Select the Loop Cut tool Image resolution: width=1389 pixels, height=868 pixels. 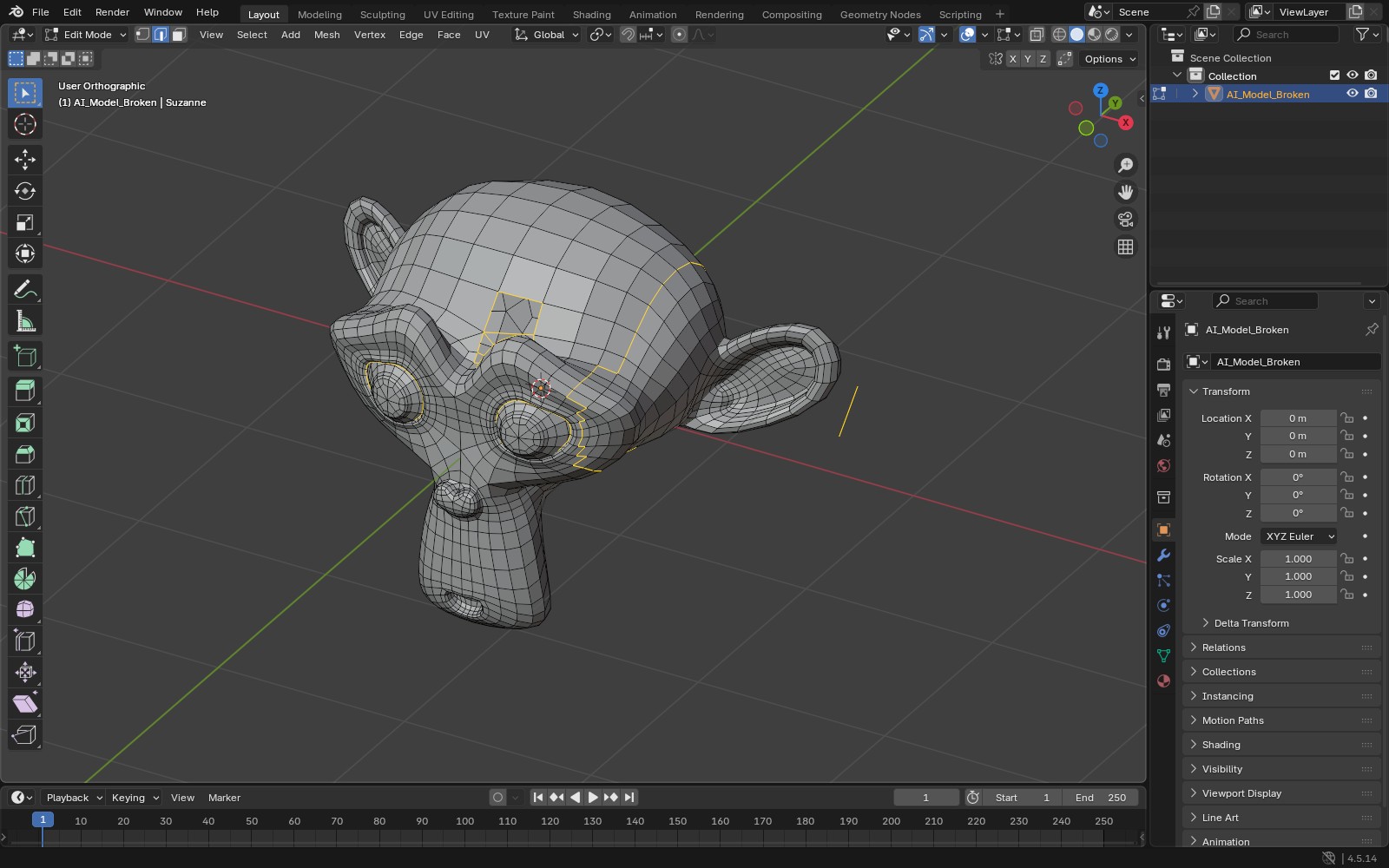[25, 485]
